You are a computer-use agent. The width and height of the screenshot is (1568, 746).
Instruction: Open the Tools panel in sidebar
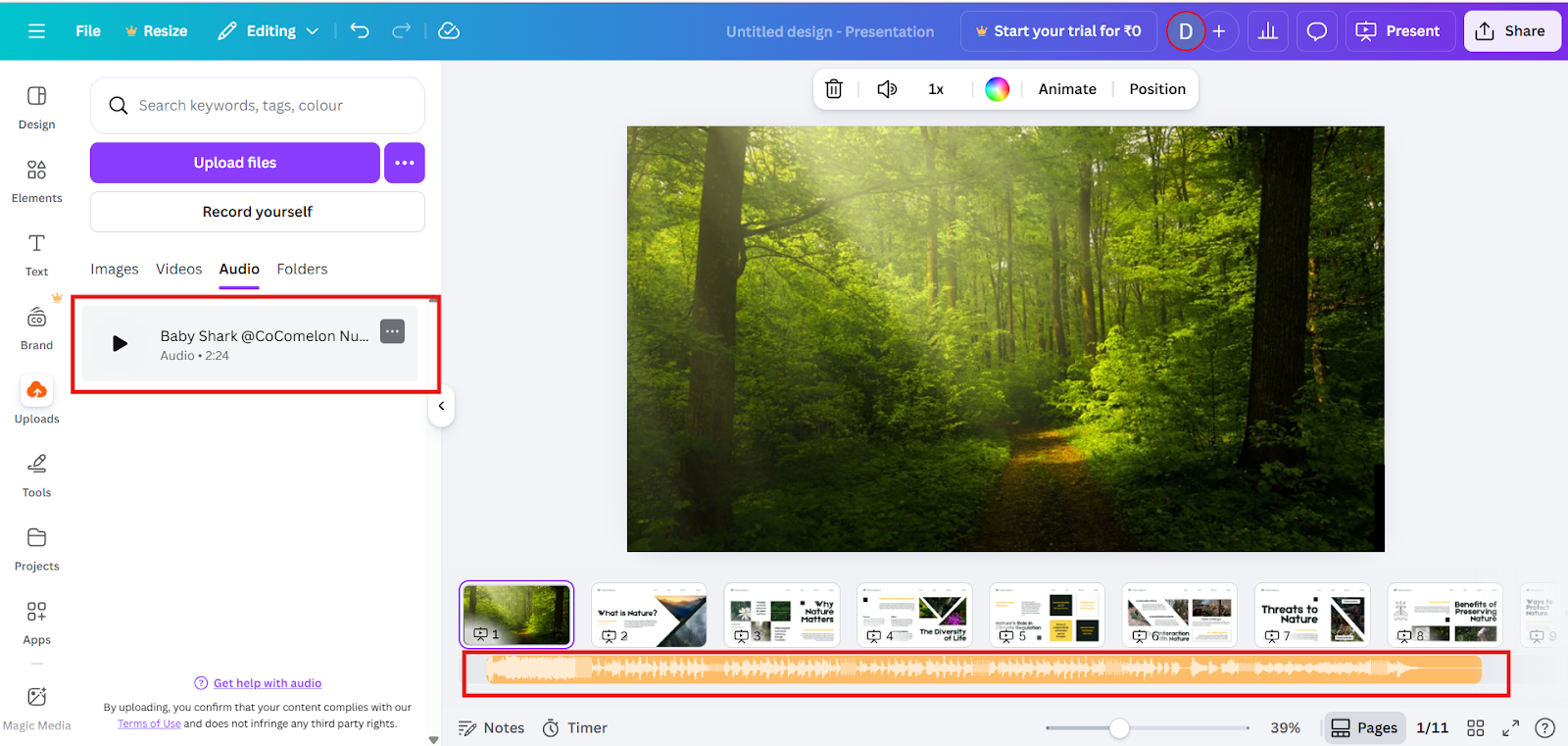click(x=36, y=475)
